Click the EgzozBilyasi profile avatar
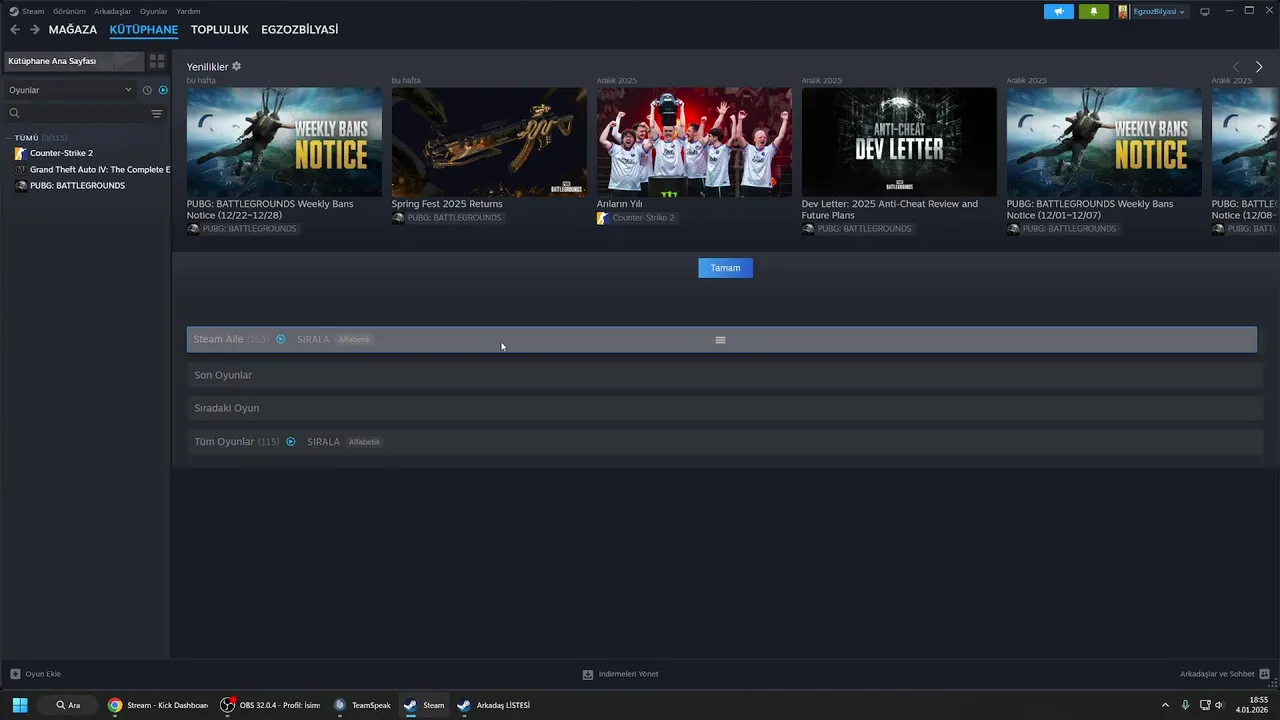Image resolution: width=1280 pixels, height=720 pixels. click(x=1123, y=12)
